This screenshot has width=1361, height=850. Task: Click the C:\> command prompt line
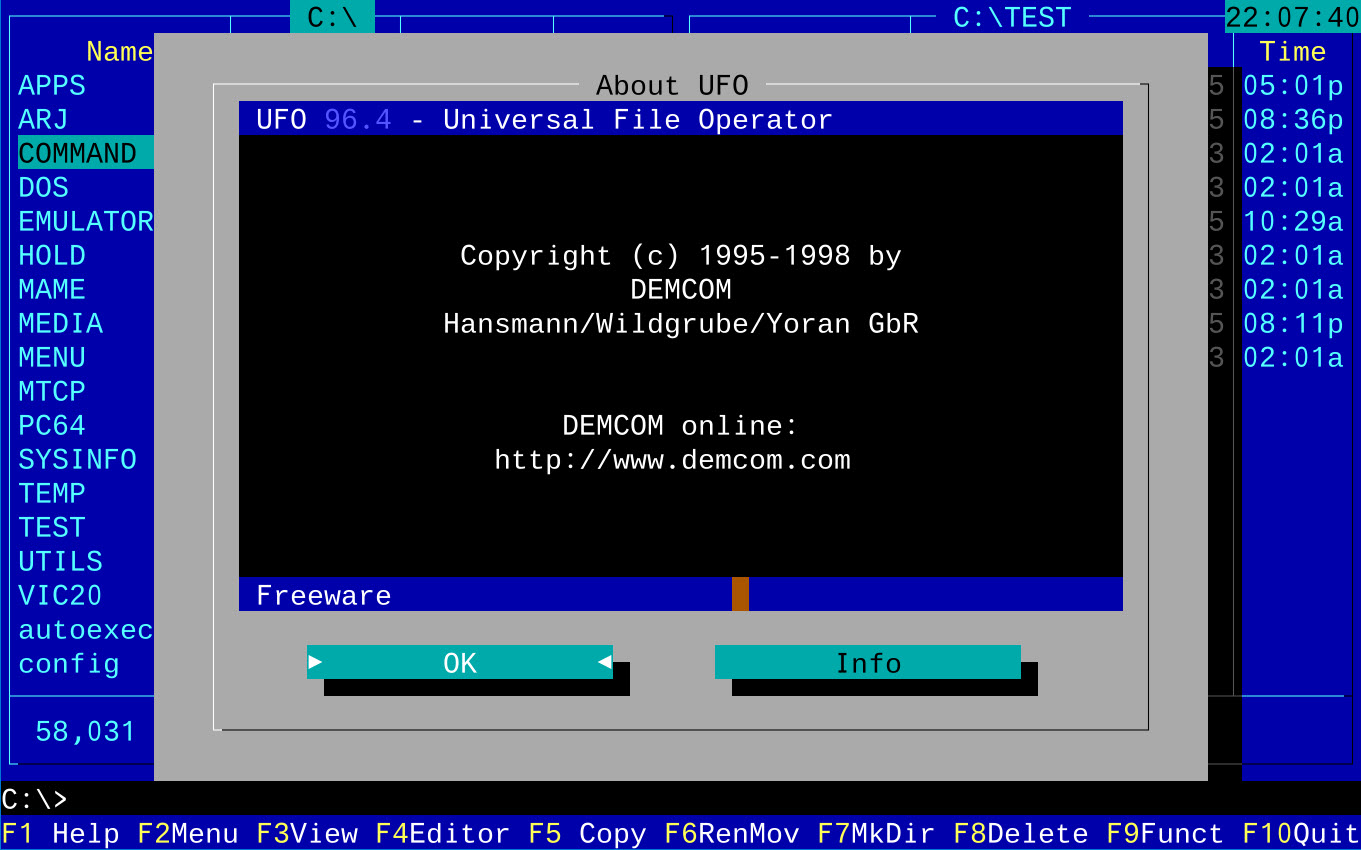click(680, 799)
